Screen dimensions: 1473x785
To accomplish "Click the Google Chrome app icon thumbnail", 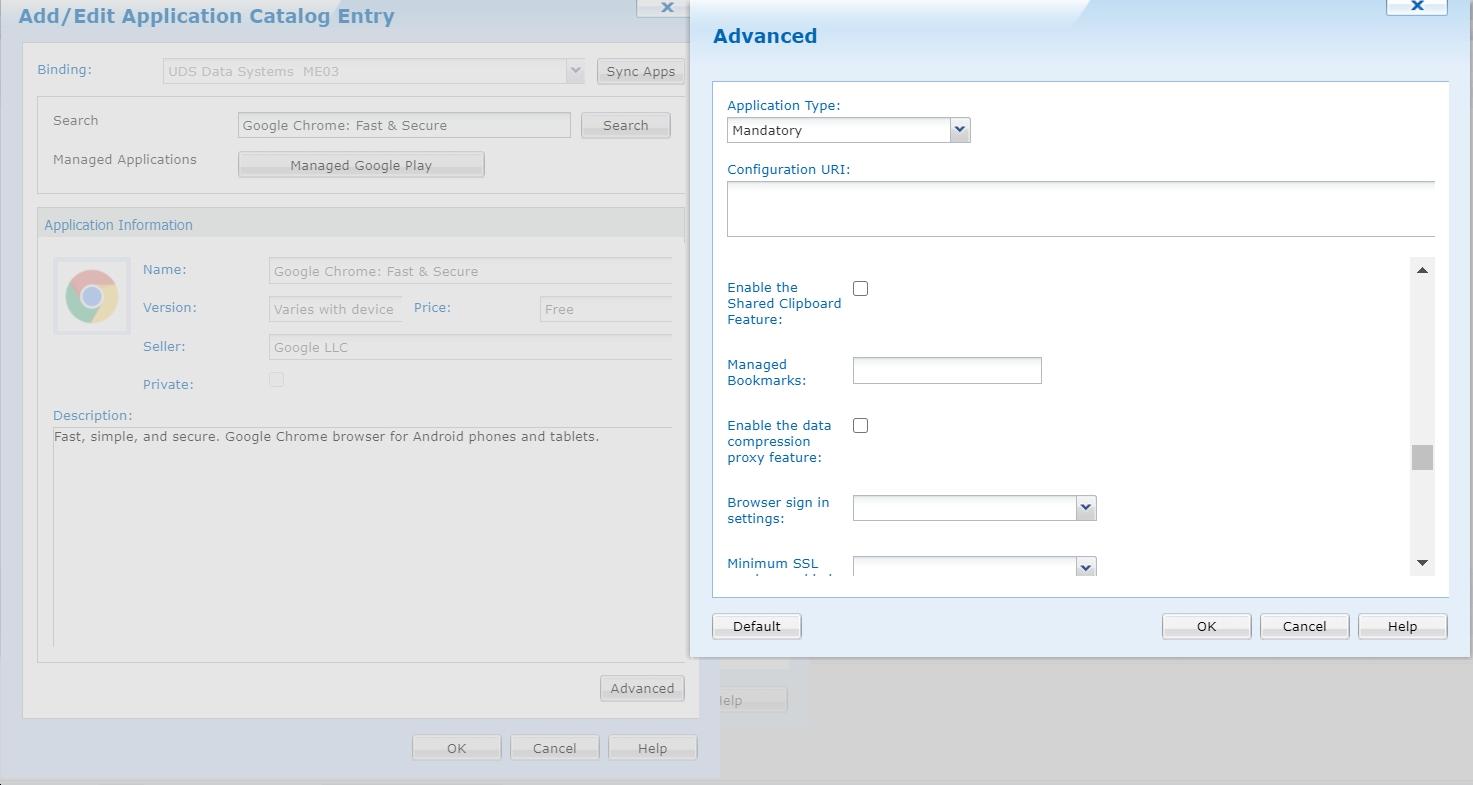I will (92, 296).
